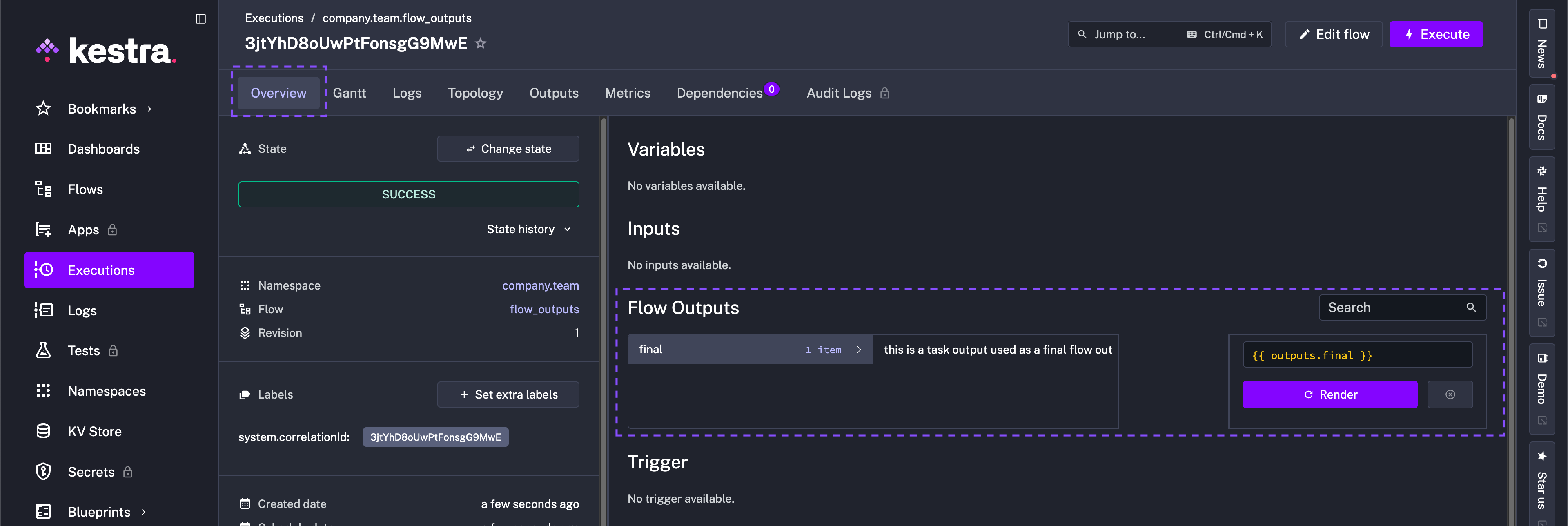Clear the rendered output next to Render
1568x526 pixels.
click(1450, 394)
